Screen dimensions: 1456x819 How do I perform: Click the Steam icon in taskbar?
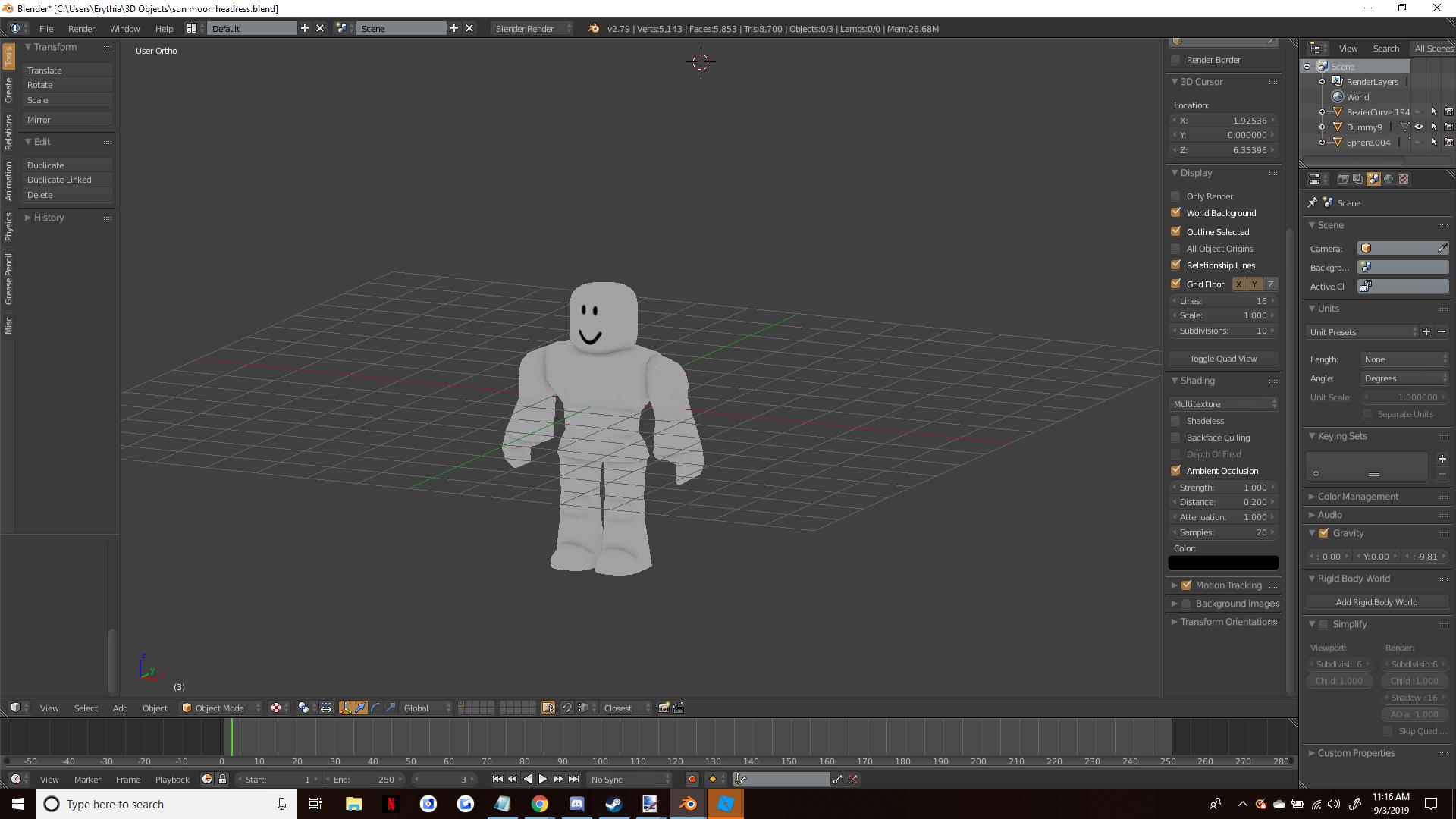pos(613,804)
